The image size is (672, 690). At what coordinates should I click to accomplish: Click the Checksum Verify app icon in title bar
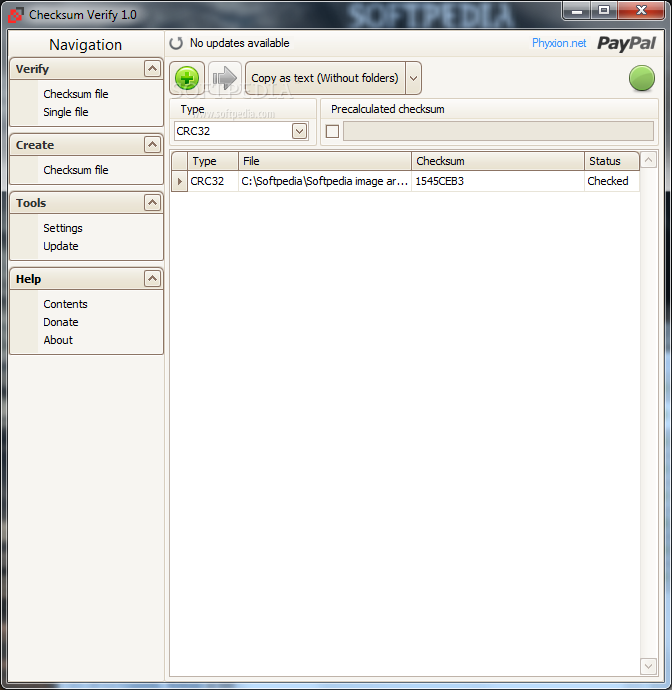[16, 15]
